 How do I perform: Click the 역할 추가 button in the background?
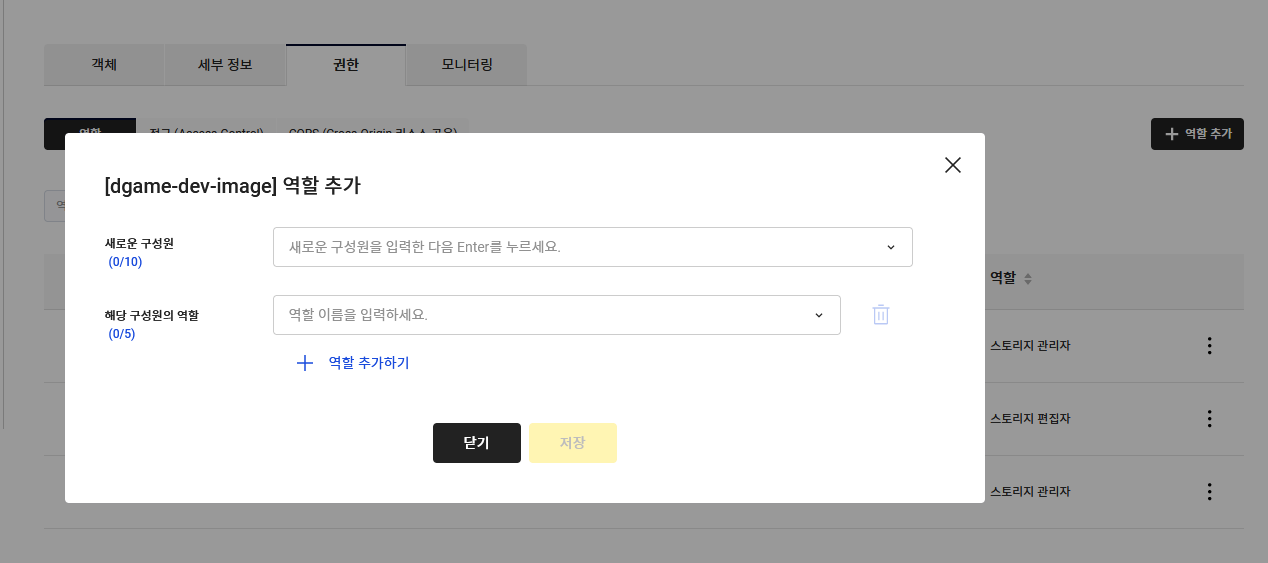click(1197, 133)
